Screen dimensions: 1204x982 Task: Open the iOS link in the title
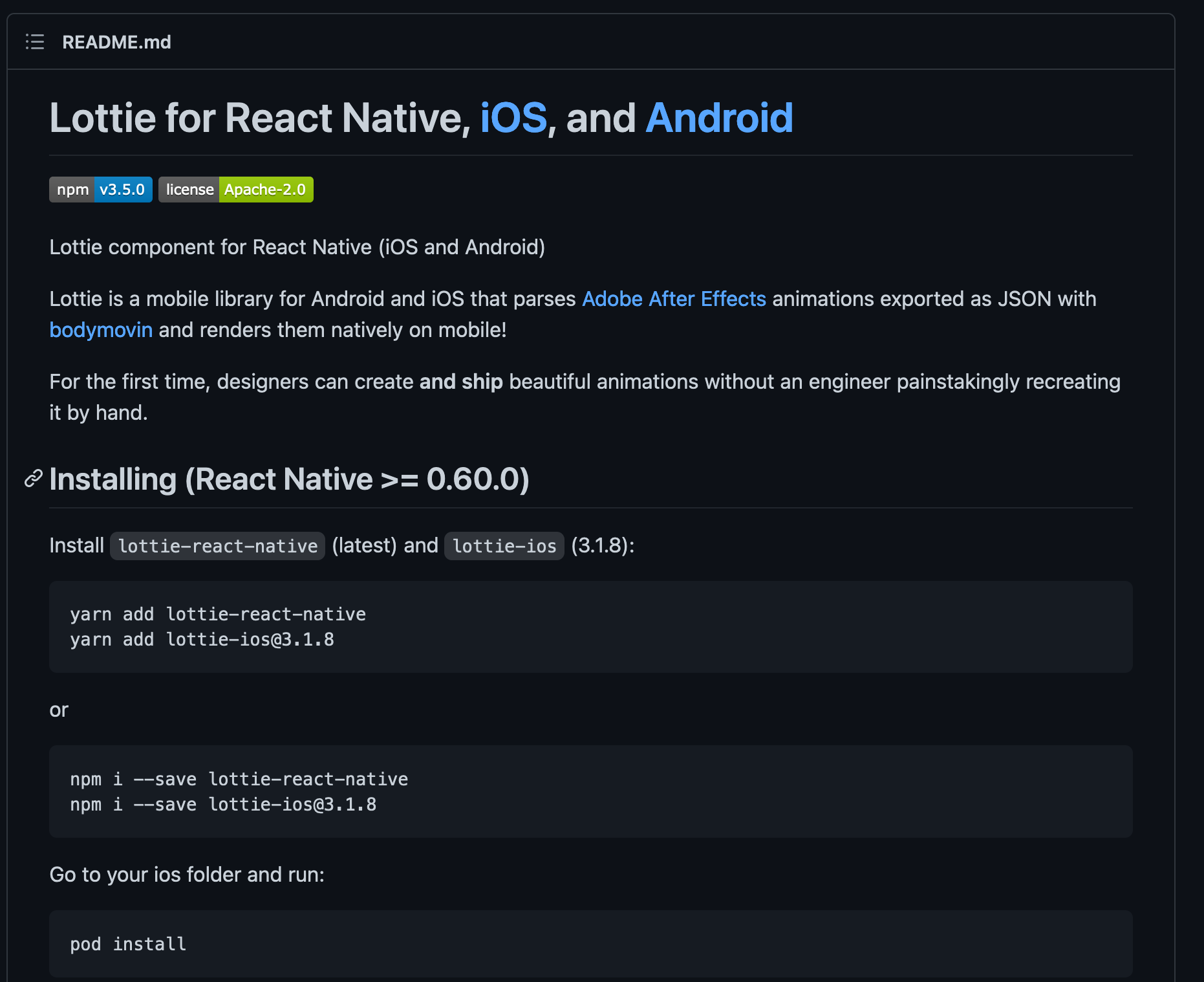click(x=513, y=118)
